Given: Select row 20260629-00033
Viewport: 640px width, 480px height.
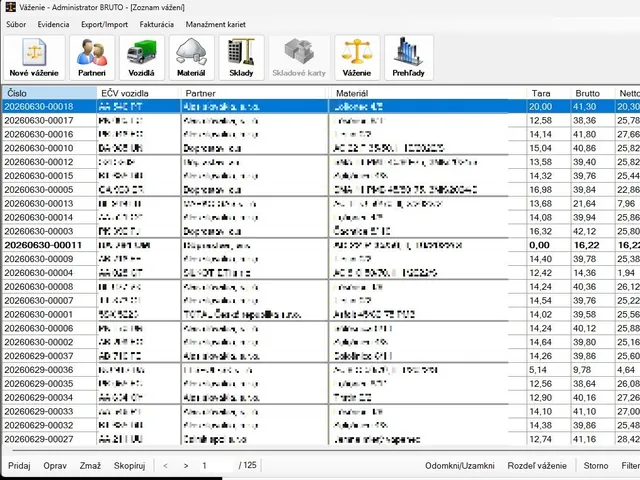Looking at the screenshot, I should (321, 412).
